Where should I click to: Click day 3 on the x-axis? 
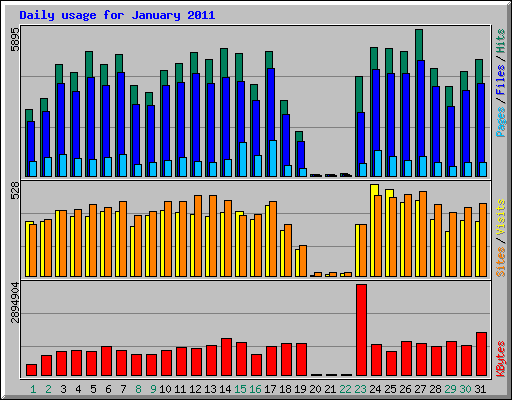pyautogui.click(x=63, y=389)
